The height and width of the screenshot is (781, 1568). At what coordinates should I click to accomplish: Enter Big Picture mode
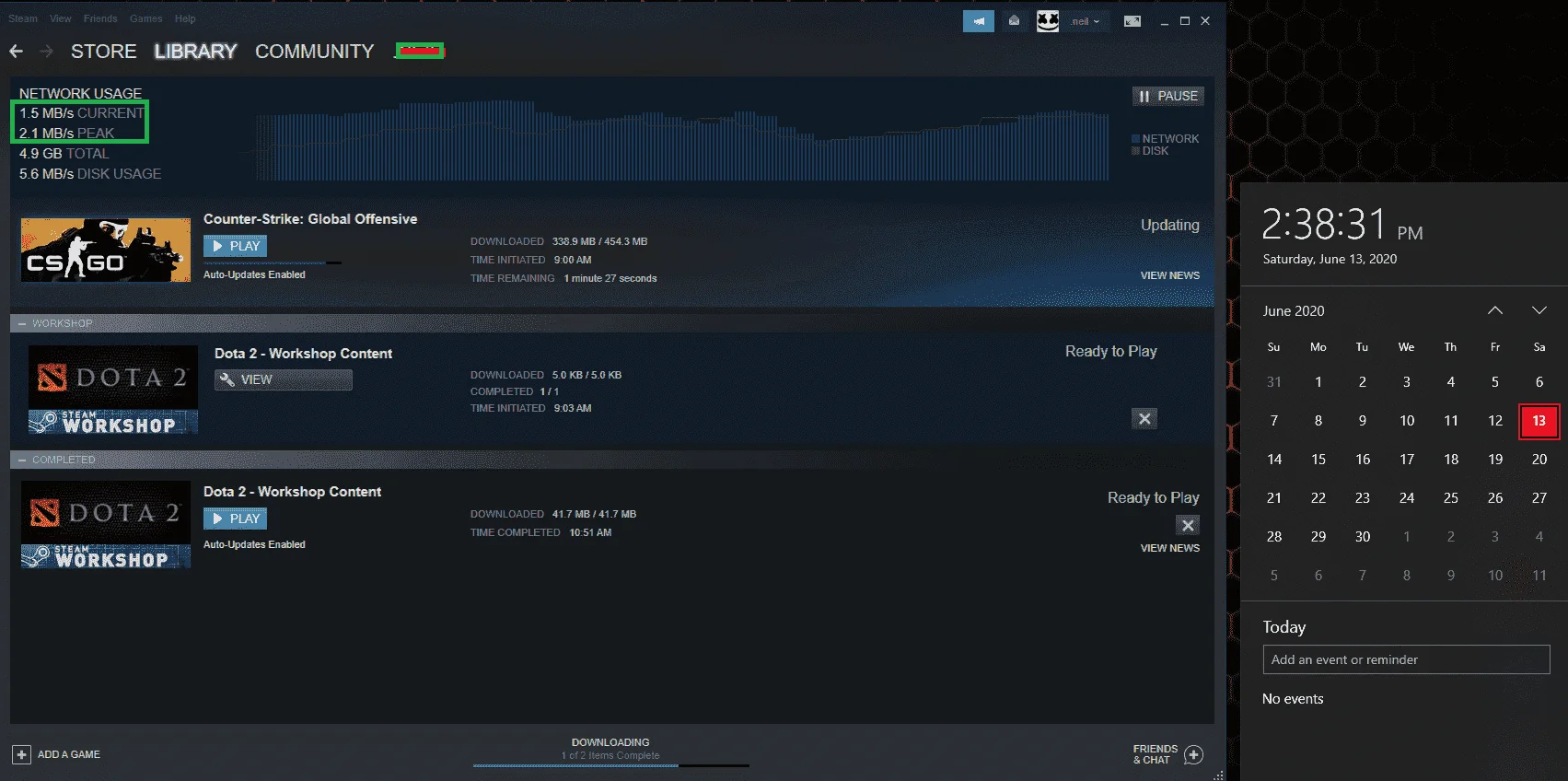point(1132,21)
